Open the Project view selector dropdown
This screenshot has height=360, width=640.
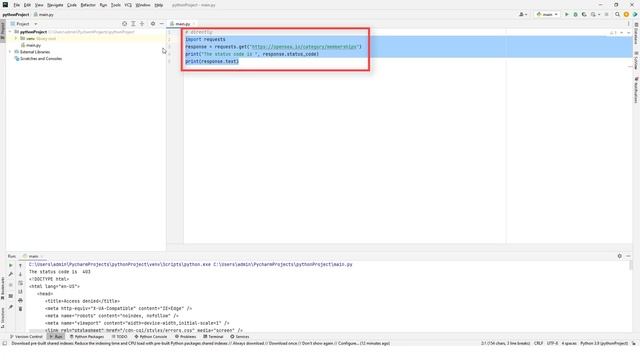[x=24, y=24]
